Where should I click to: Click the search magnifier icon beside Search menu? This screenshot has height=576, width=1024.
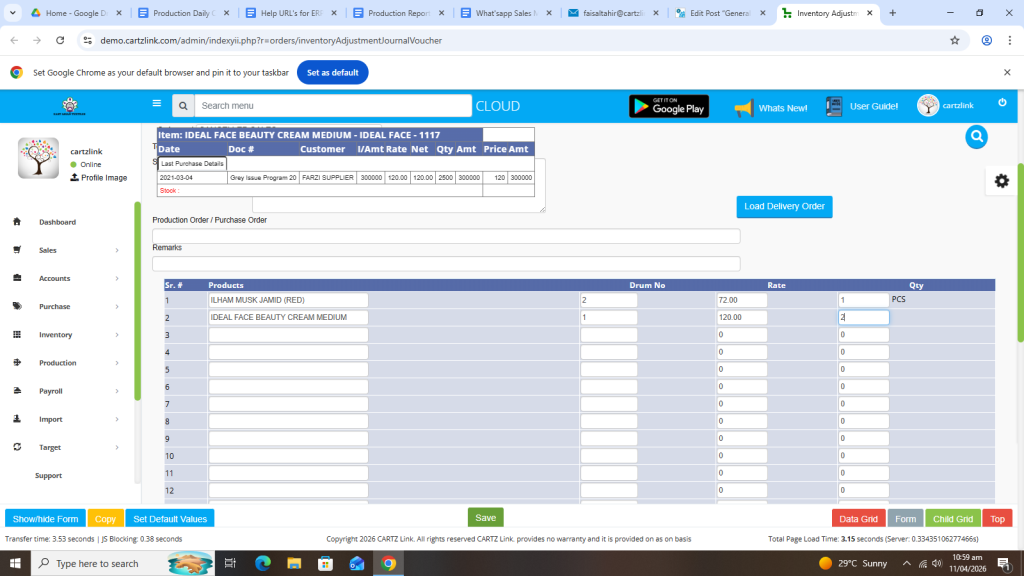[183, 106]
